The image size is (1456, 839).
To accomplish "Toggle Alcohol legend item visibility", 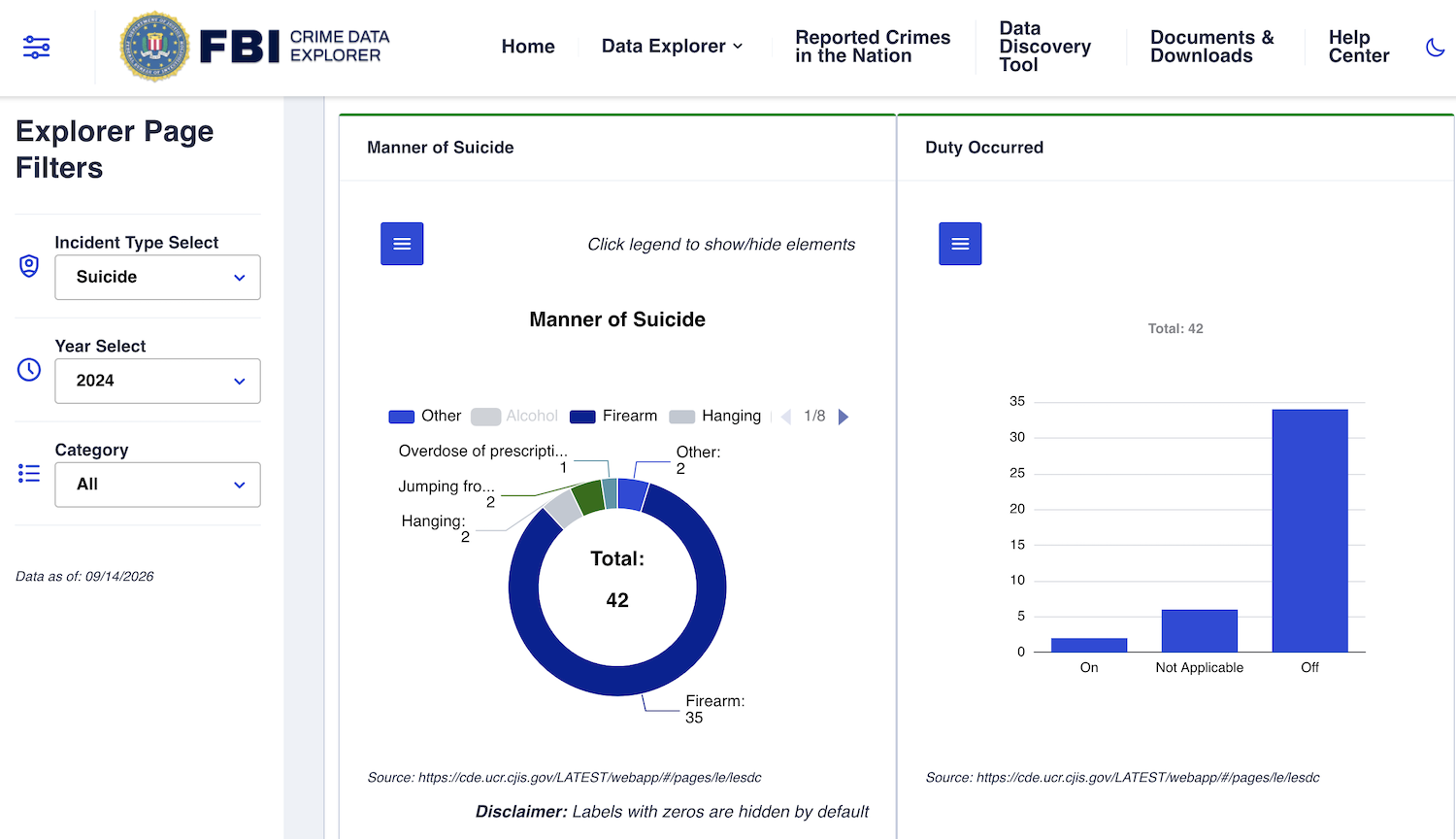I will [514, 416].
